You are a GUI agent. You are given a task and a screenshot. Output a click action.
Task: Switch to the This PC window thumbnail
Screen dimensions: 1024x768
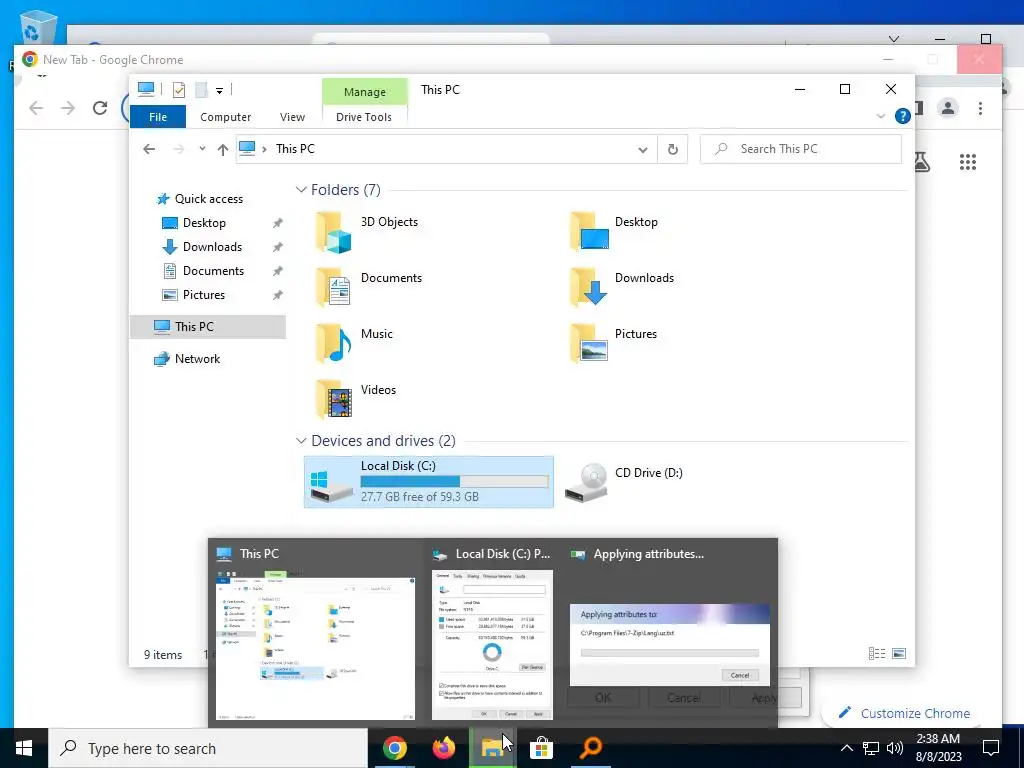click(315, 633)
